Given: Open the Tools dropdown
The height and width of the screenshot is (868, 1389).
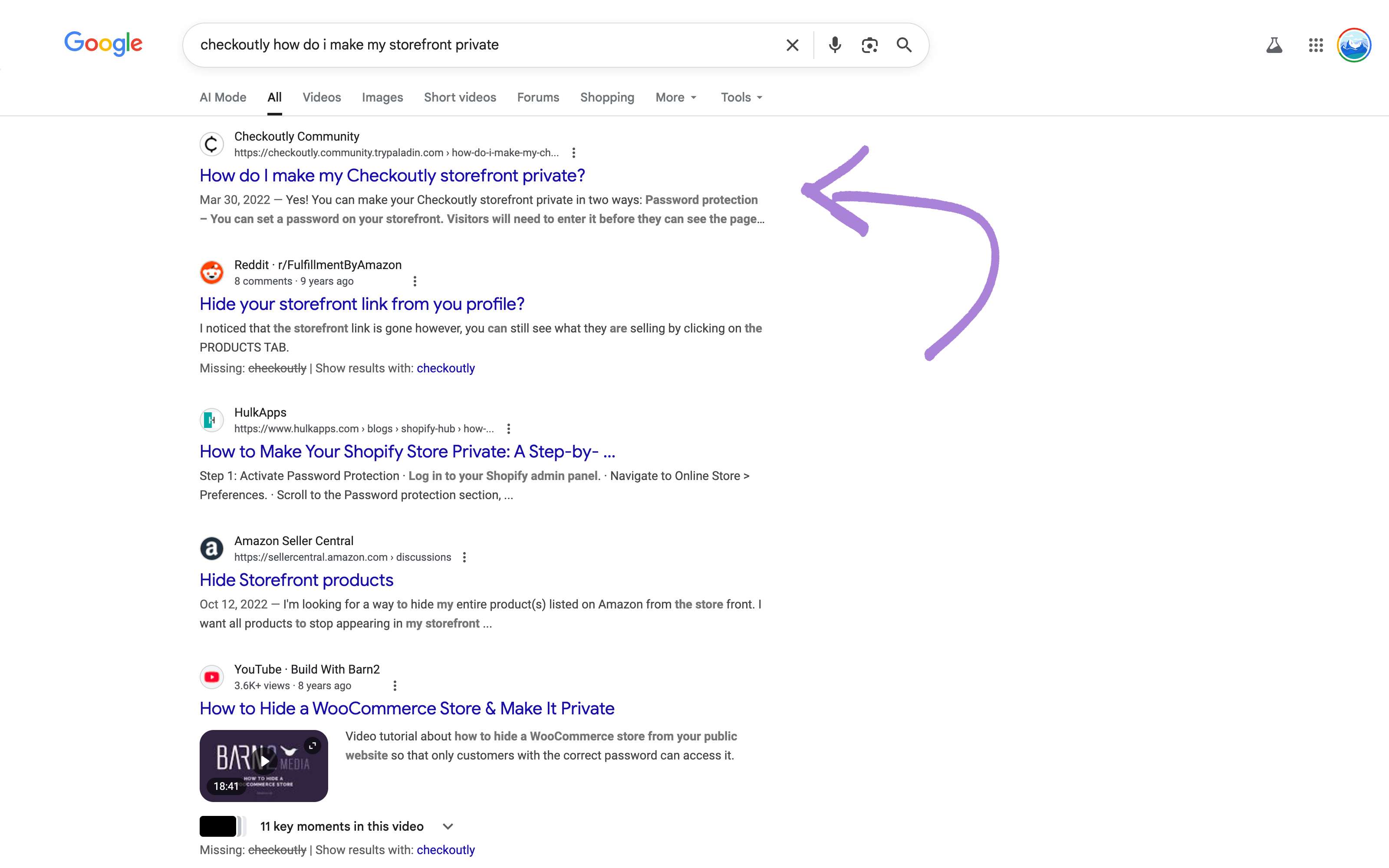Looking at the screenshot, I should pos(741,98).
